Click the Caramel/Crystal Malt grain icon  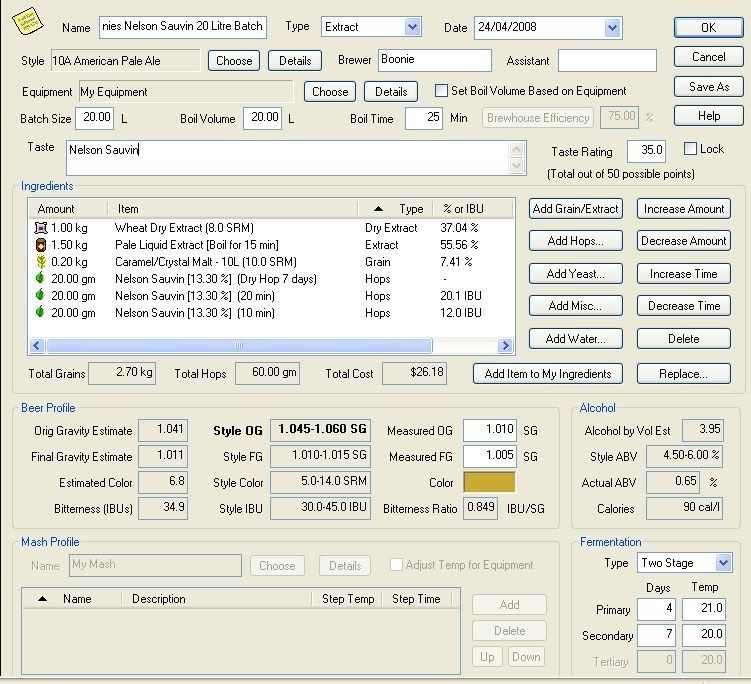(x=41, y=262)
